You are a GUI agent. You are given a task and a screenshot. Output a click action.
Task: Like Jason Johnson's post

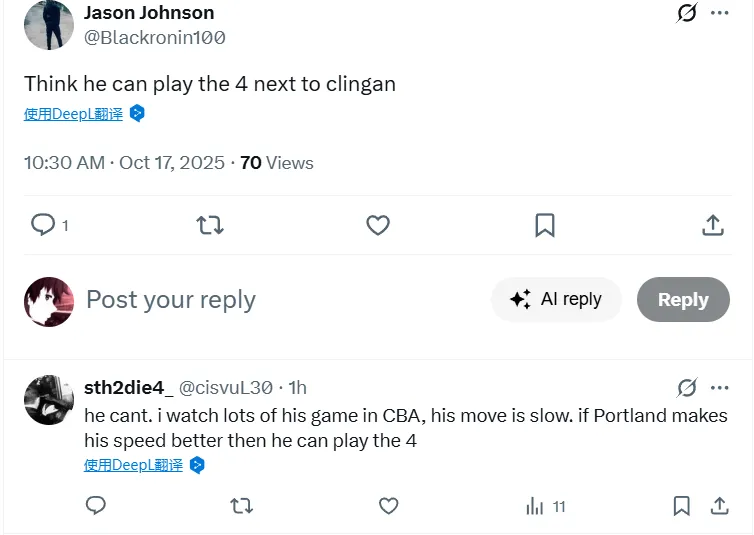[378, 225]
